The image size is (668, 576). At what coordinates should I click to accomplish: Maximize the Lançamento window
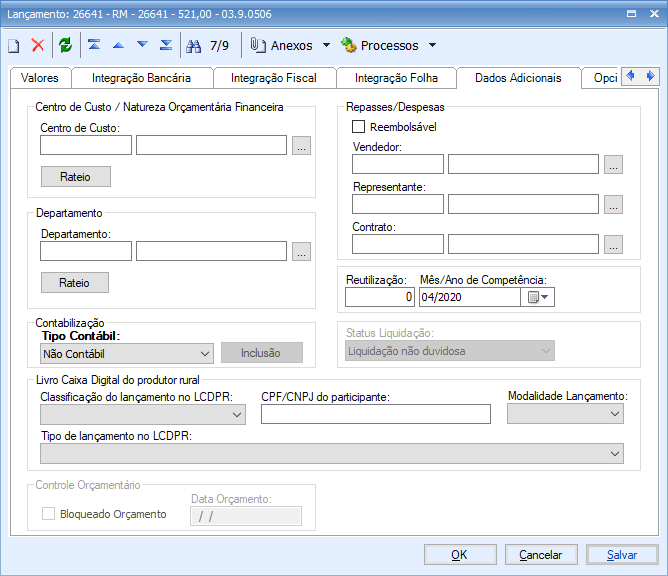click(631, 14)
